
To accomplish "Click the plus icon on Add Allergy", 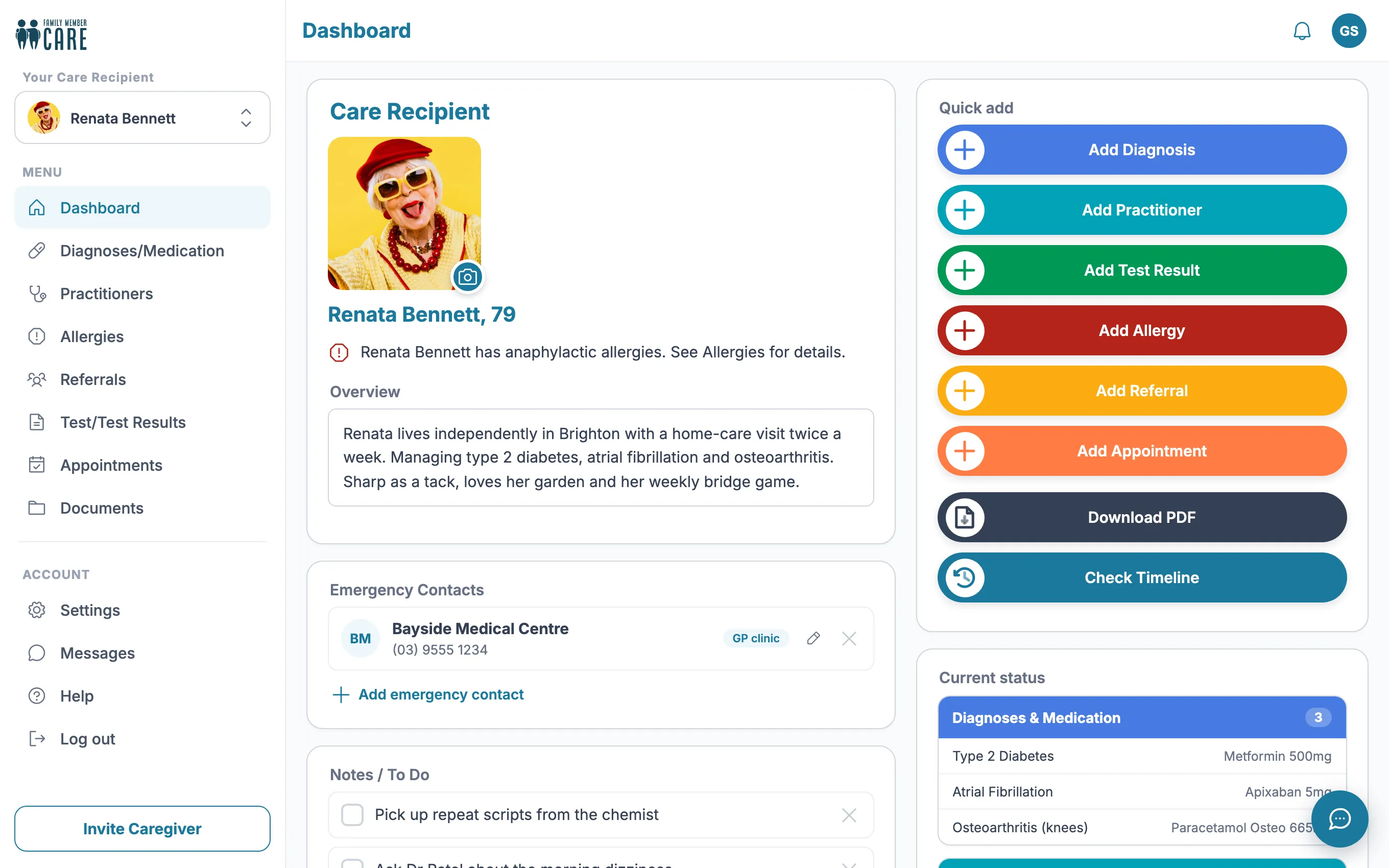I will [x=964, y=331].
